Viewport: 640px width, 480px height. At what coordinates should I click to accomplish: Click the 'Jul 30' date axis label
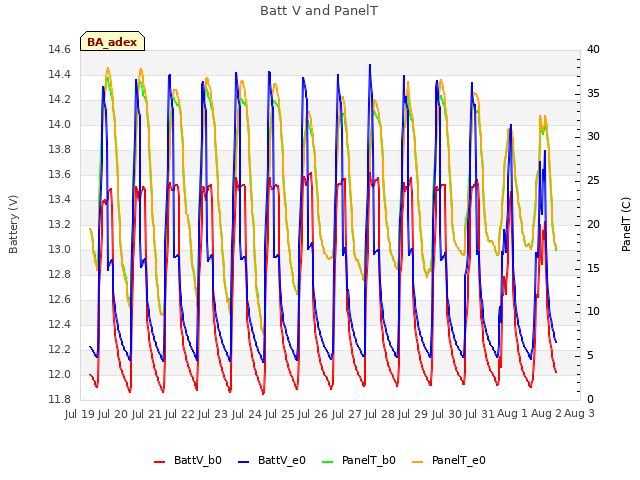tap(447, 414)
